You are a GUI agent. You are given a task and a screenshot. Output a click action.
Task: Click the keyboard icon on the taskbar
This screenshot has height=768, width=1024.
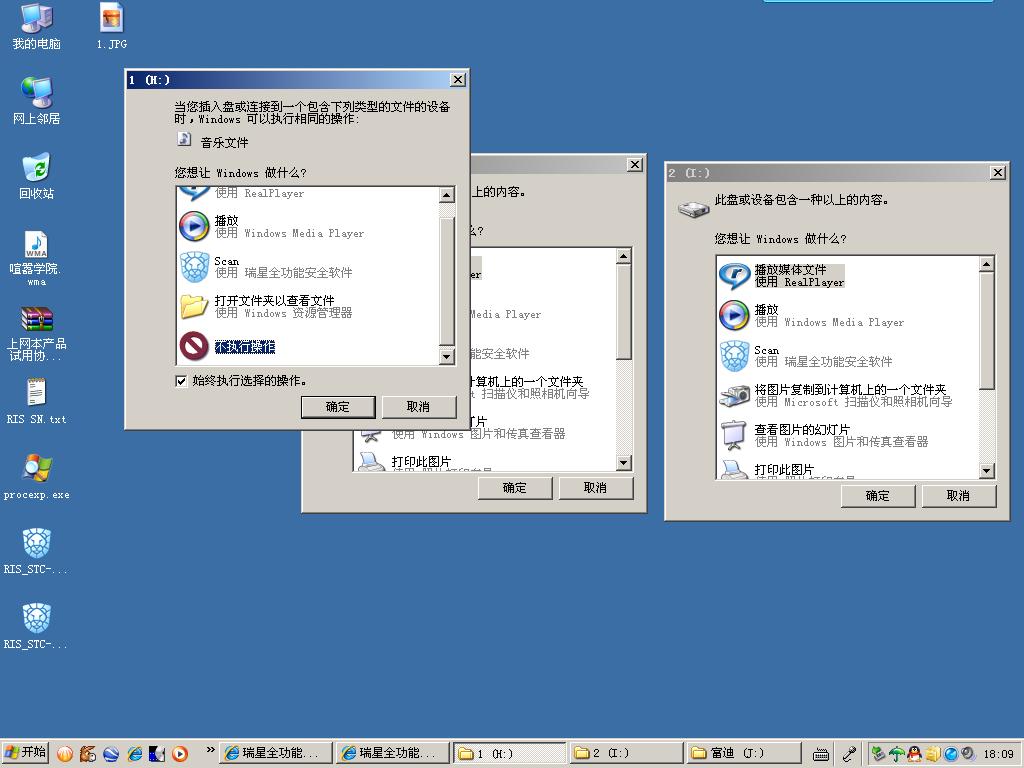click(821, 754)
